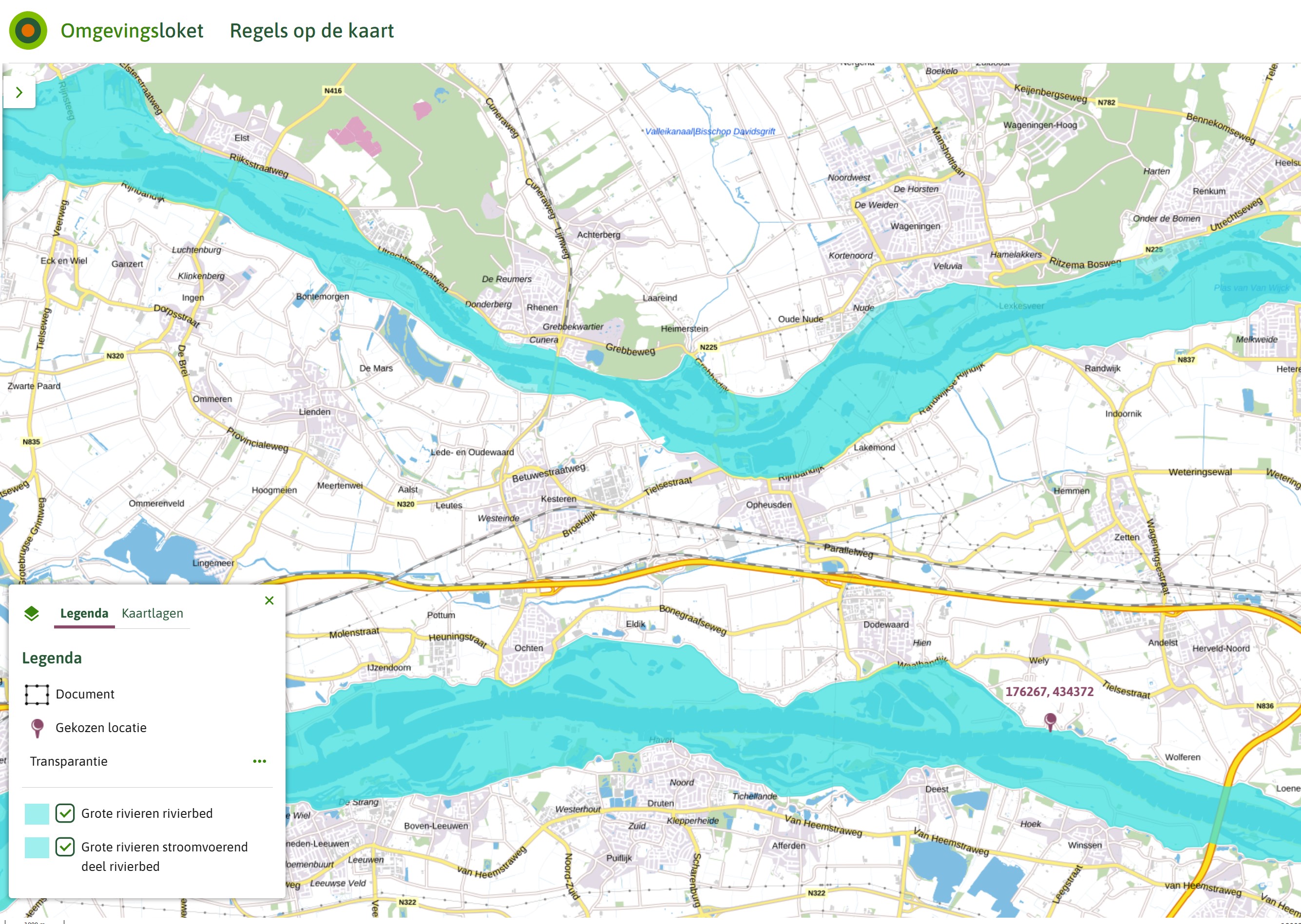
Task: Open the Omgevingsloket home link
Action: point(132,31)
